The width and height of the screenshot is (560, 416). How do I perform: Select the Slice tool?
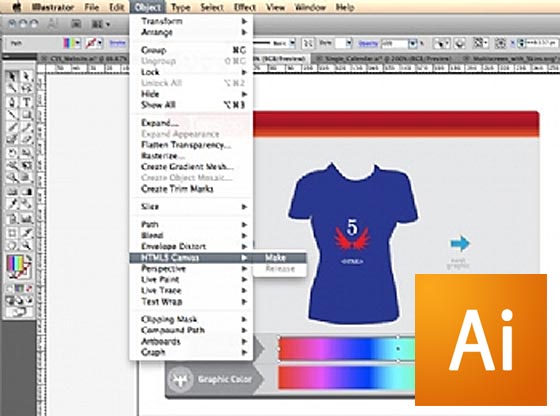26,233
